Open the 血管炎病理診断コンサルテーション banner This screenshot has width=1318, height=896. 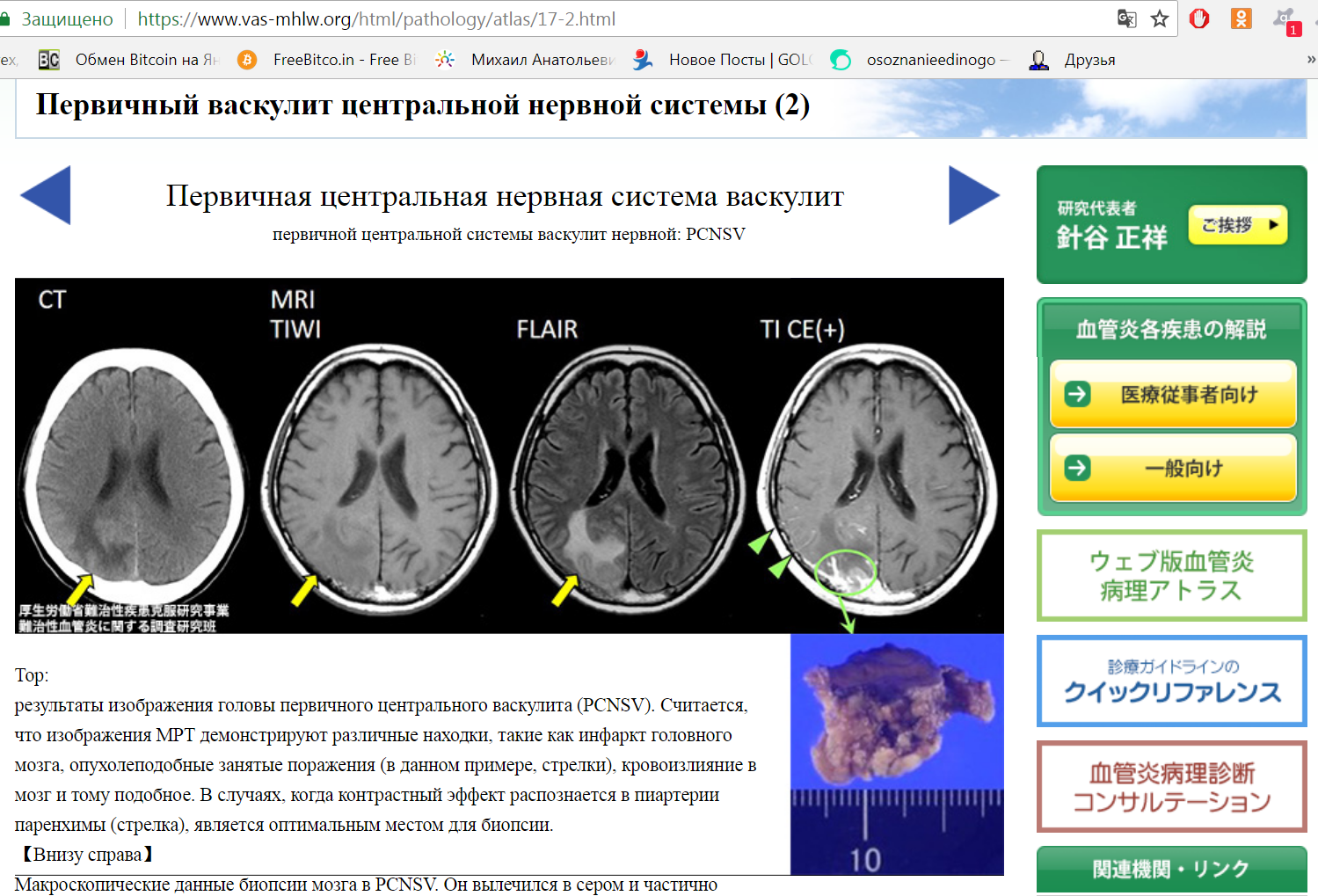1172,787
